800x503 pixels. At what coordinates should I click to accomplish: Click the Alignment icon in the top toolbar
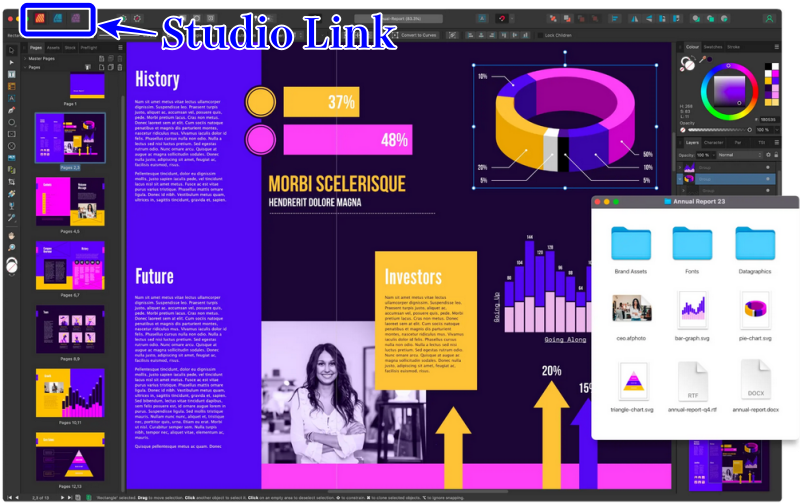click(x=615, y=19)
